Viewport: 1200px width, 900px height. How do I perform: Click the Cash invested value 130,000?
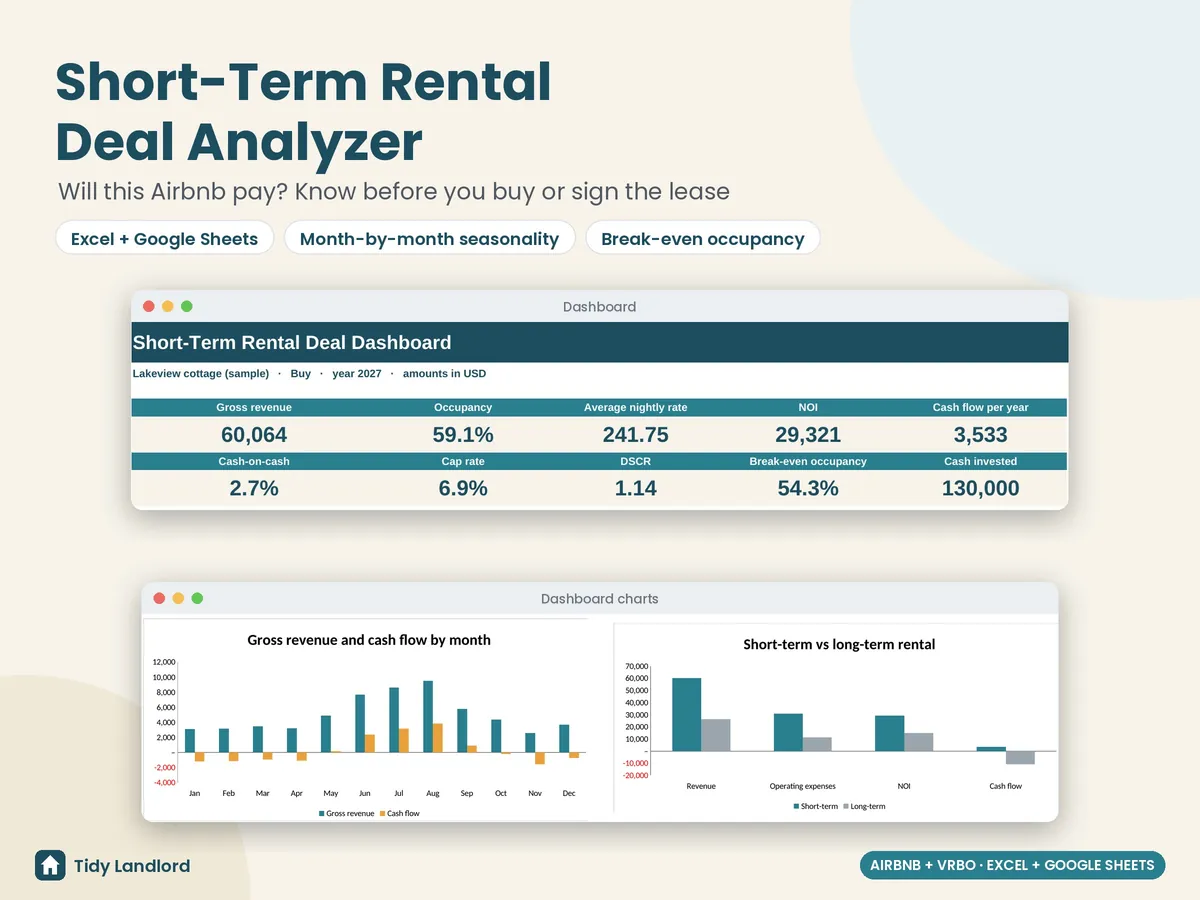(981, 488)
